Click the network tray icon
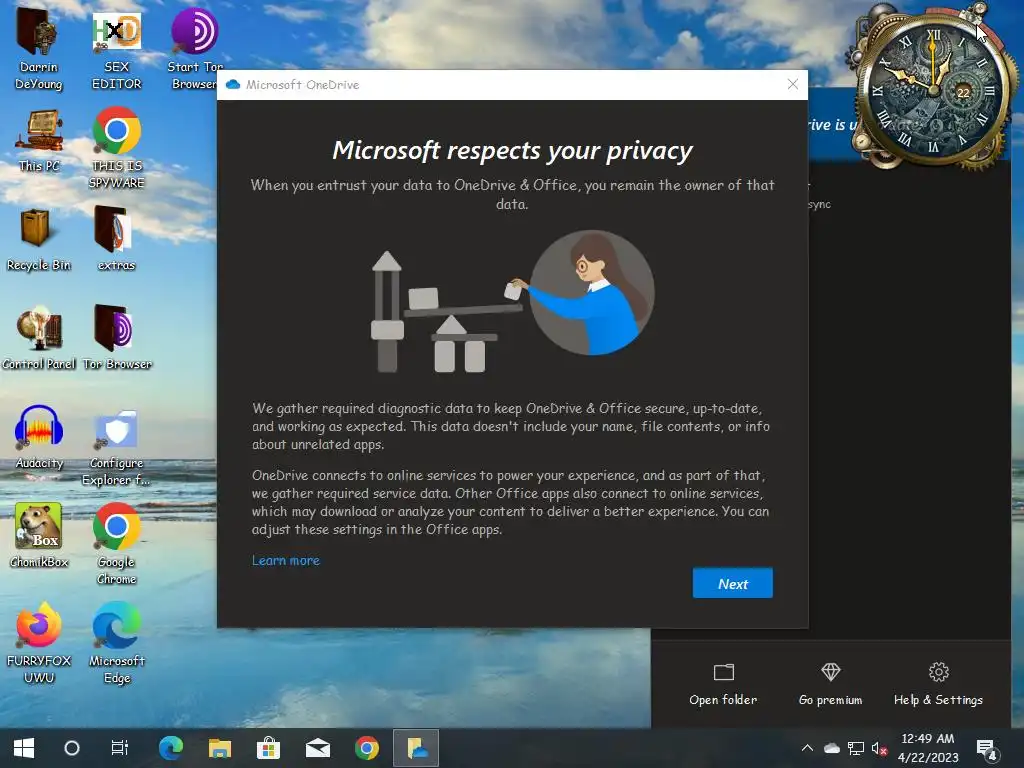This screenshot has height=768, width=1024. pyautogui.click(x=856, y=748)
